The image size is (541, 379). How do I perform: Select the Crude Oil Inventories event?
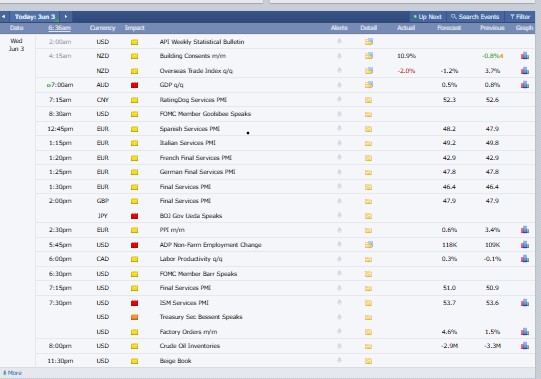[x=190, y=346]
